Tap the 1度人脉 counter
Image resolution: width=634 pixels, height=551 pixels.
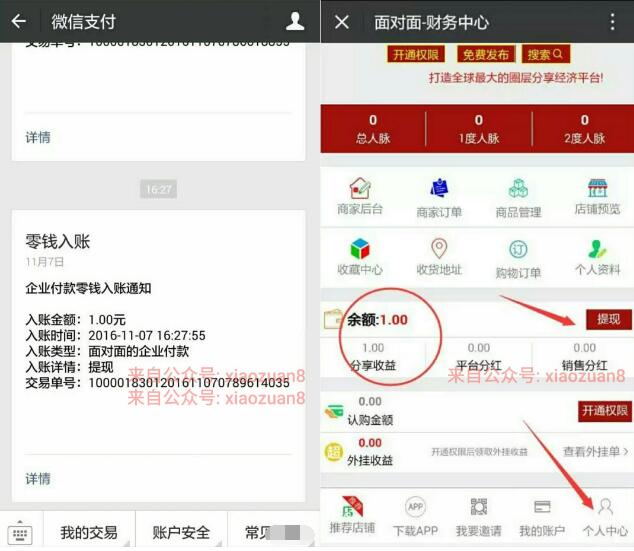tap(479, 129)
